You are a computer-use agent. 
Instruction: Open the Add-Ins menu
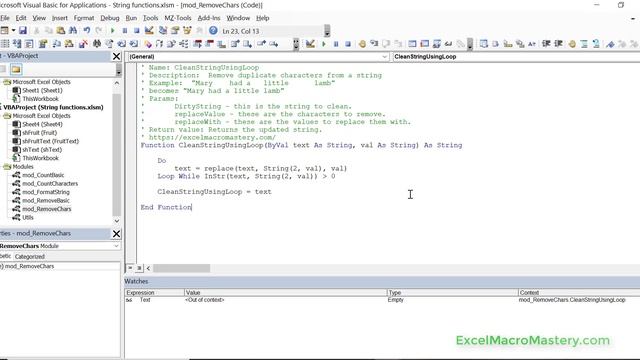[209, 18]
